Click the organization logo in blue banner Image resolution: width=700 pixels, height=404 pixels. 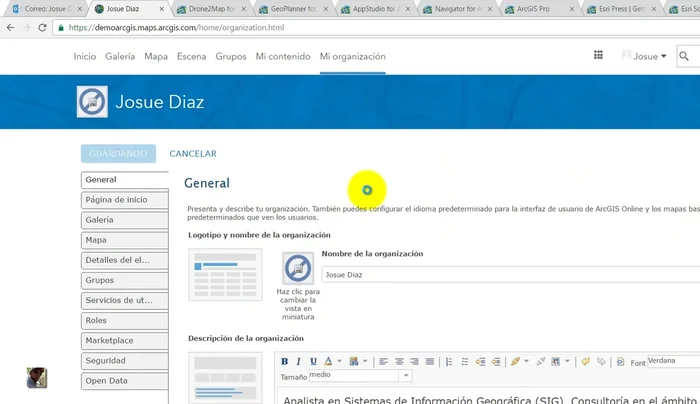(x=92, y=102)
